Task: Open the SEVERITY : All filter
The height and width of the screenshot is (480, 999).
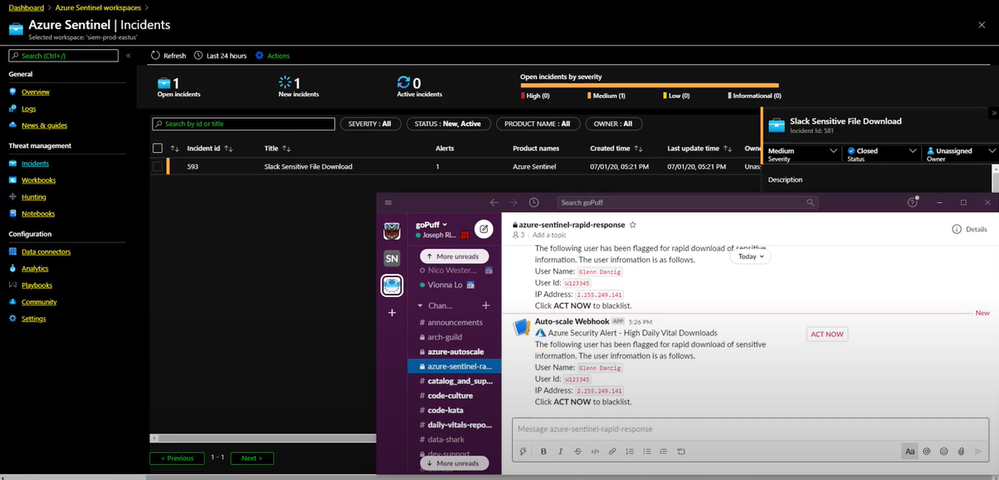Action: coord(370,124)
